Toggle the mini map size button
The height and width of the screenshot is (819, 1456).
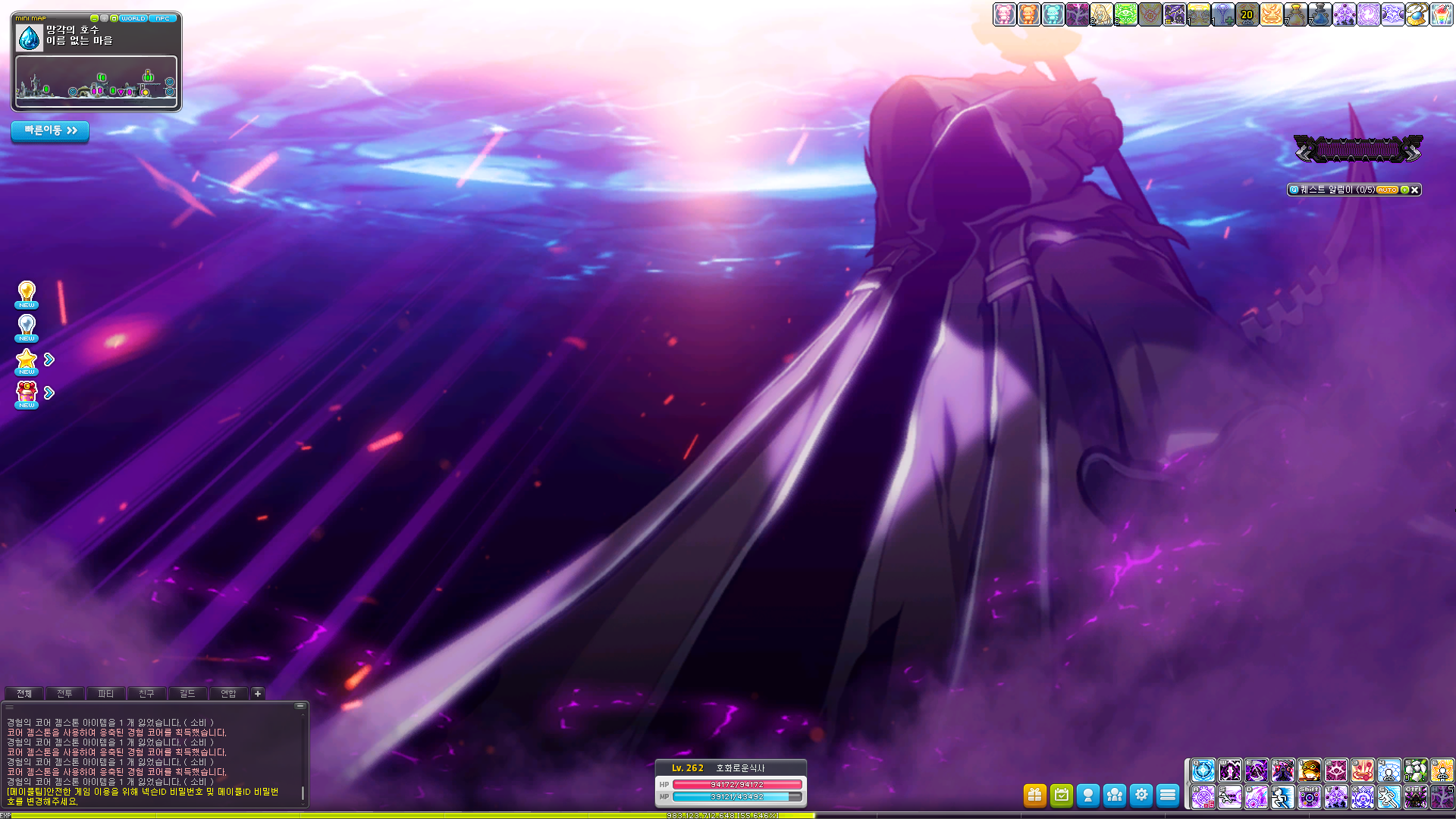[114, 18]
